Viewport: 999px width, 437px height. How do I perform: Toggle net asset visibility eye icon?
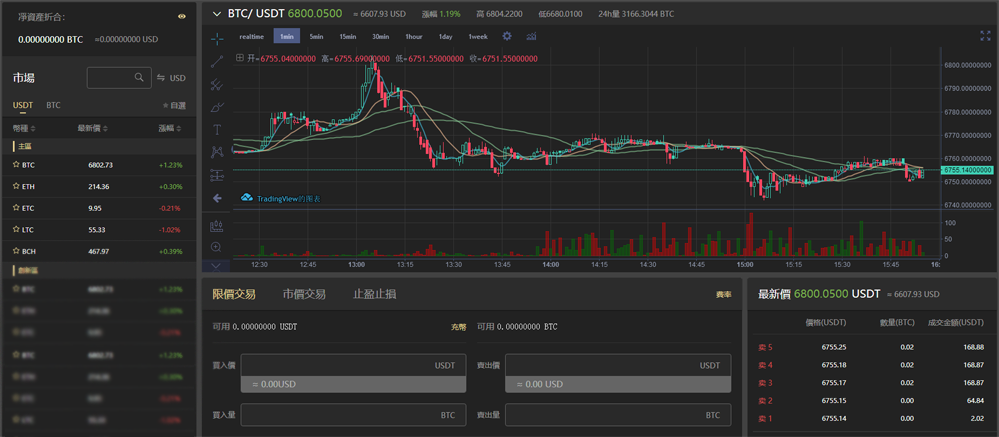182,17
